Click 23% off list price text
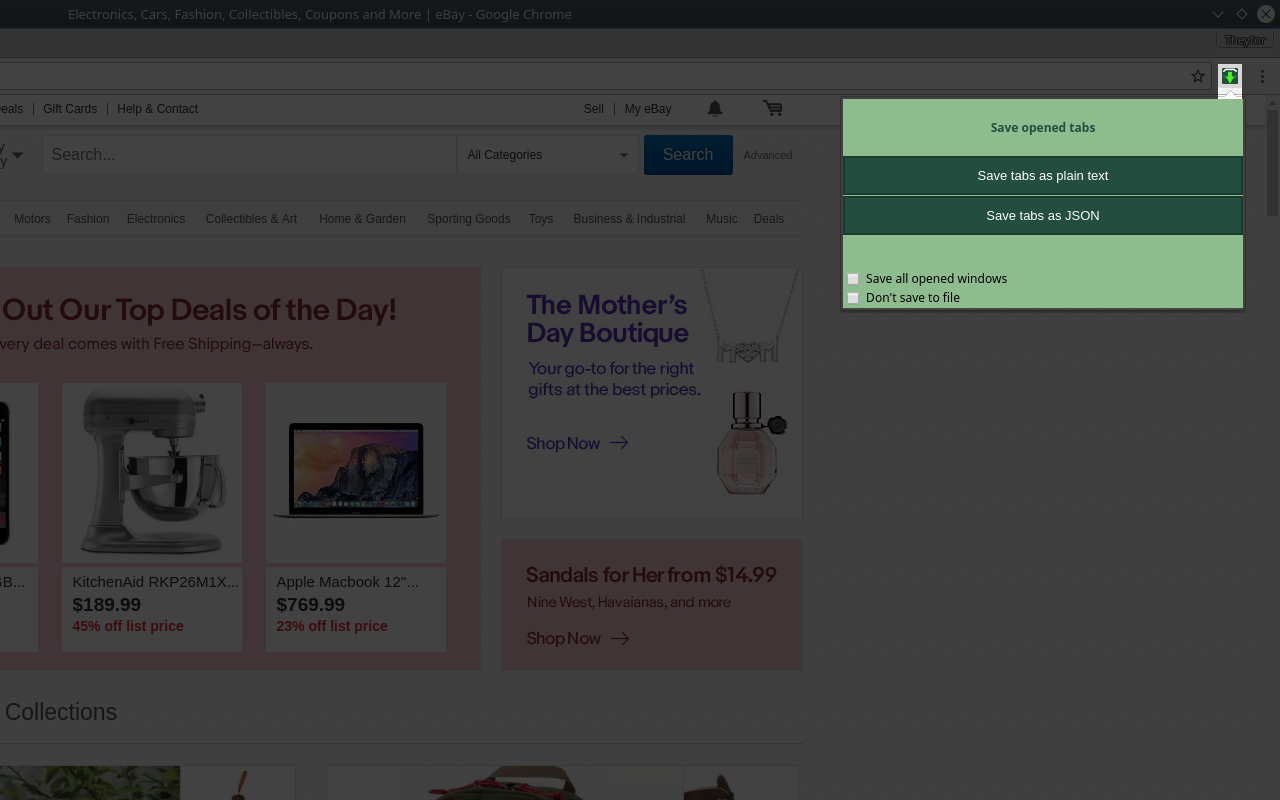Viewport: 1280px width, 800px height. coord(332,626)
